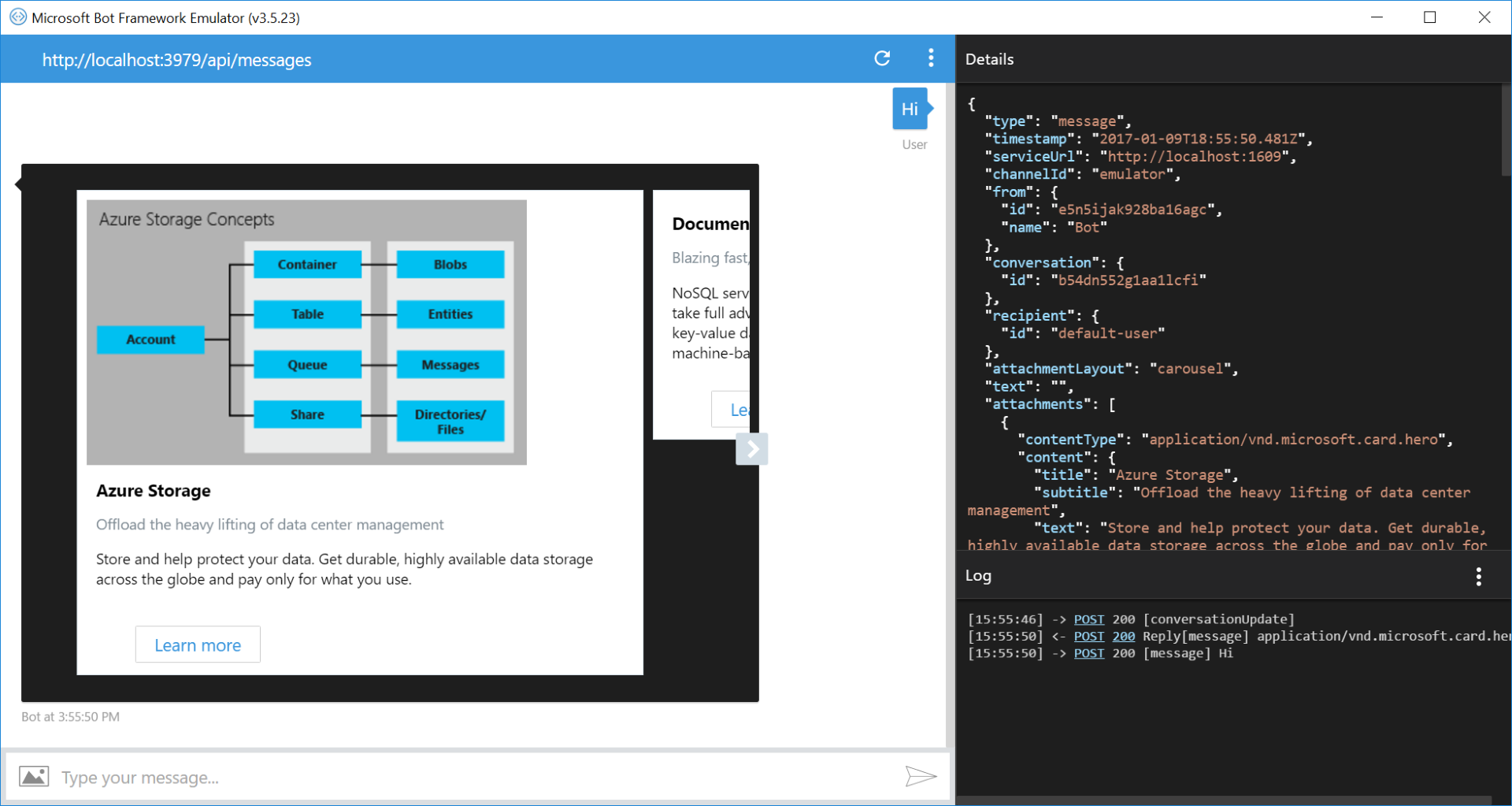Click the "attachmentLayout": "carousel" line

[x=1111, y=369]
